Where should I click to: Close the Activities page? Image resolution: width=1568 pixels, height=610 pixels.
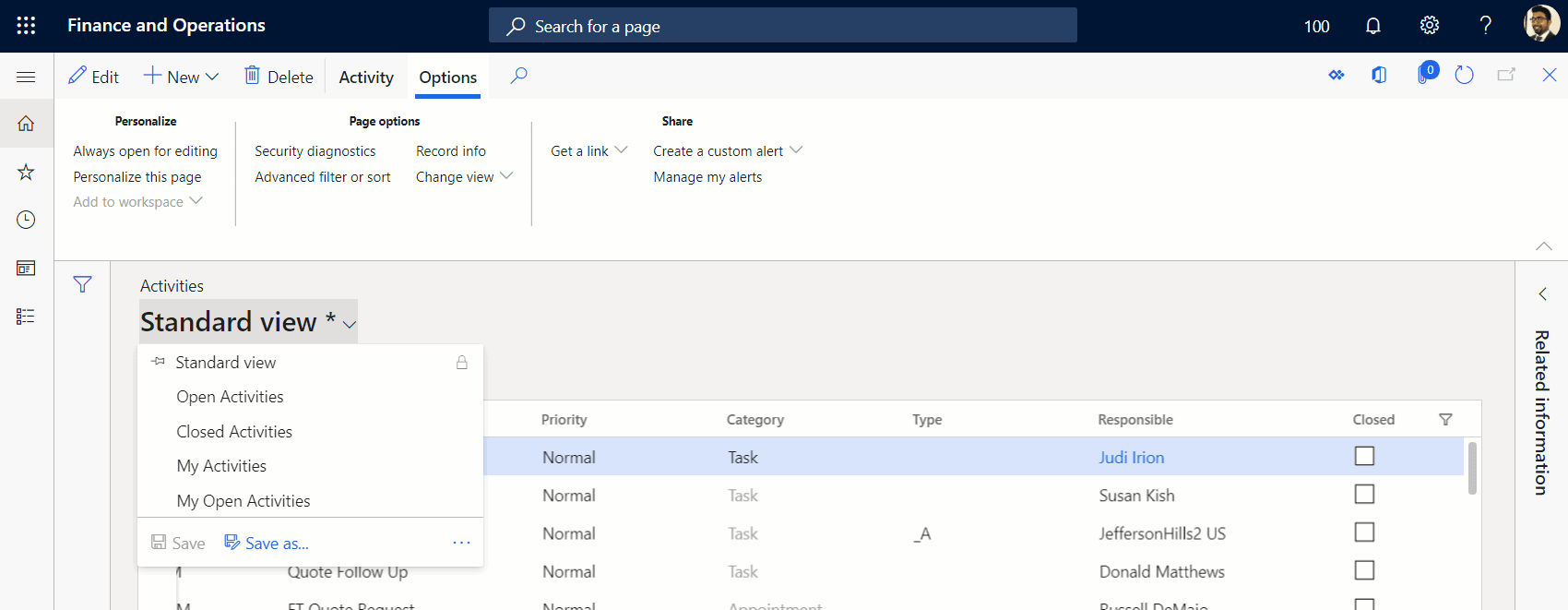(1550, 76)
